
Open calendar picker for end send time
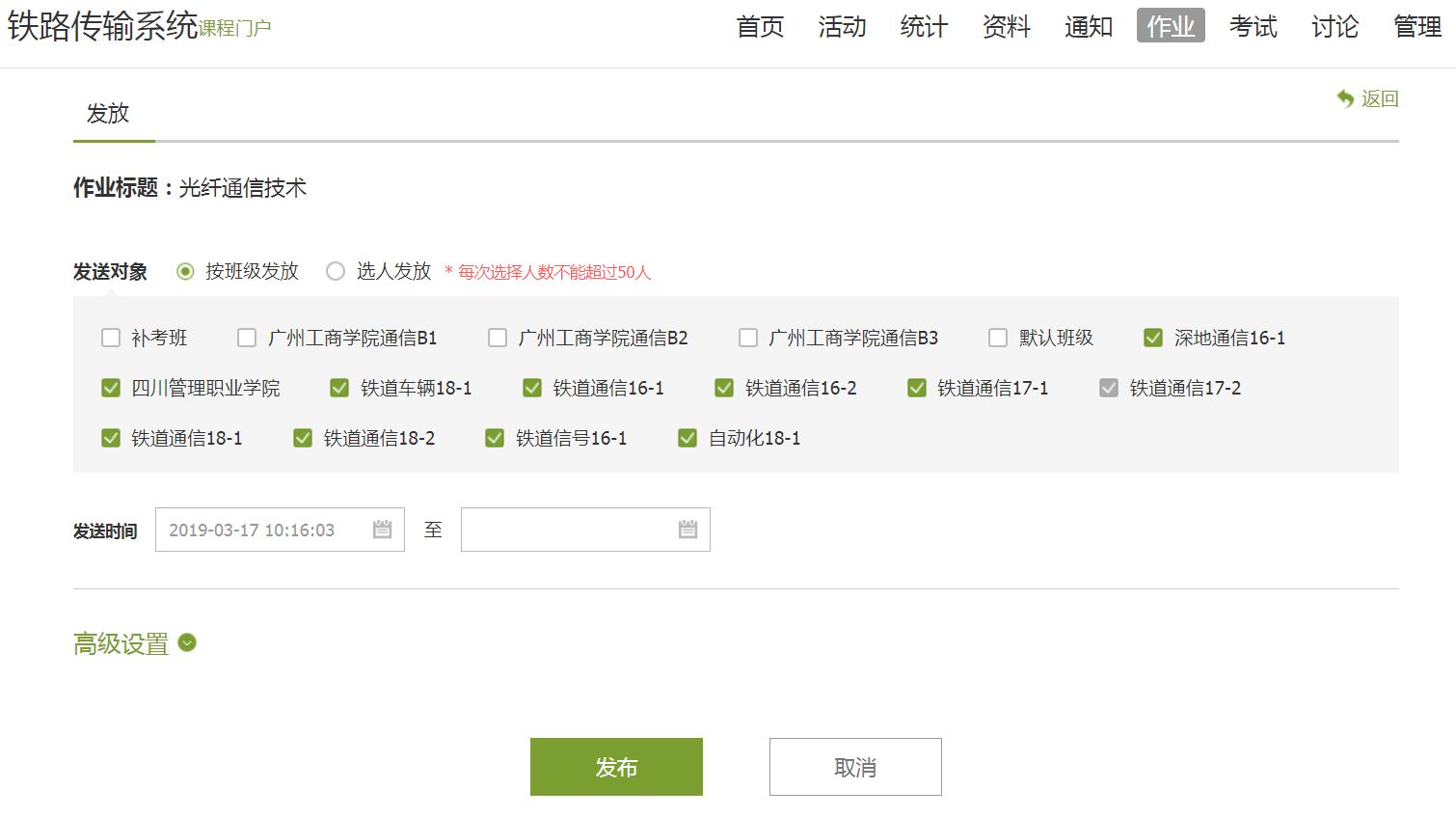point(688,530)
